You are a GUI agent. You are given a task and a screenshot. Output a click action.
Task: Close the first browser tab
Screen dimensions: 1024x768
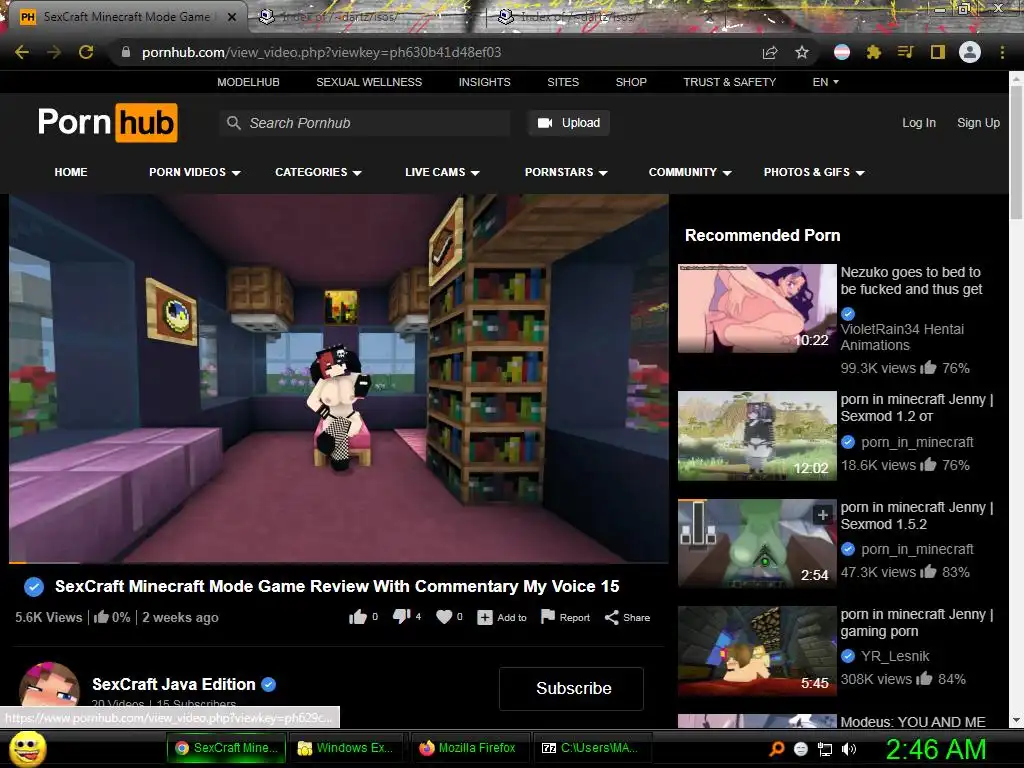[232, 17]
